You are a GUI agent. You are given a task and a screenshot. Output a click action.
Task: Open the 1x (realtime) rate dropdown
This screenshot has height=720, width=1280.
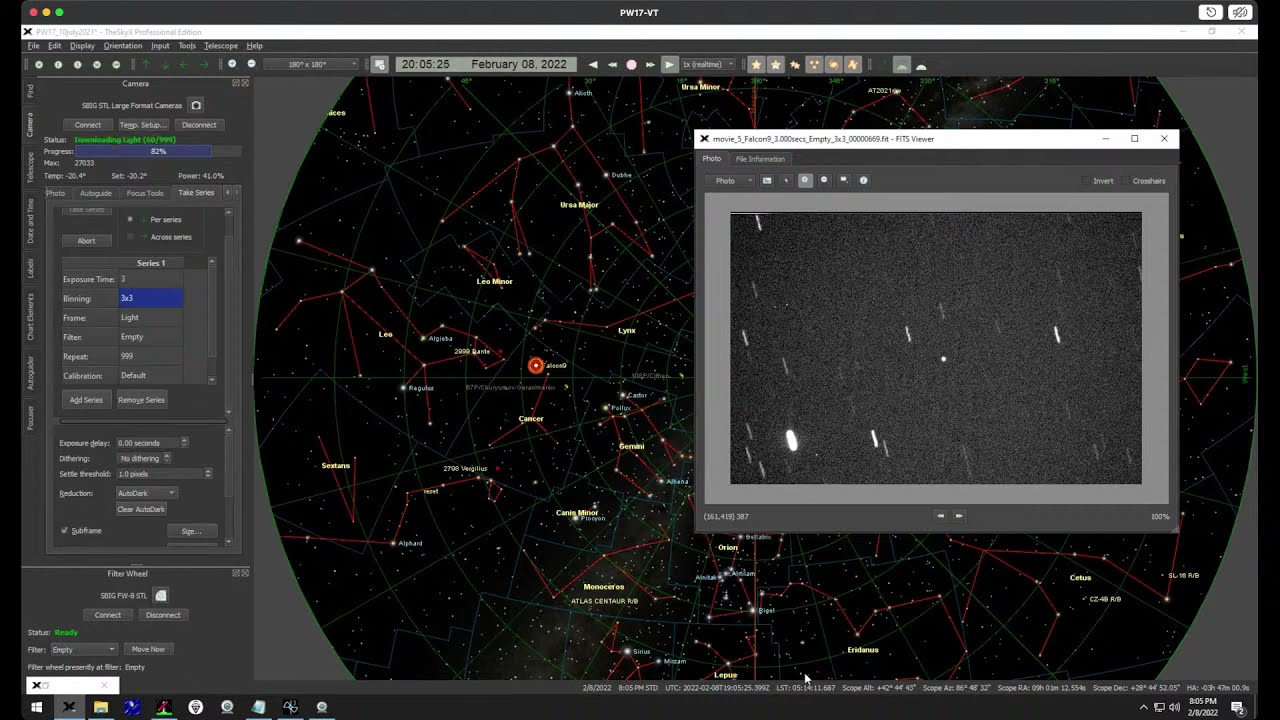coord(709,64)
